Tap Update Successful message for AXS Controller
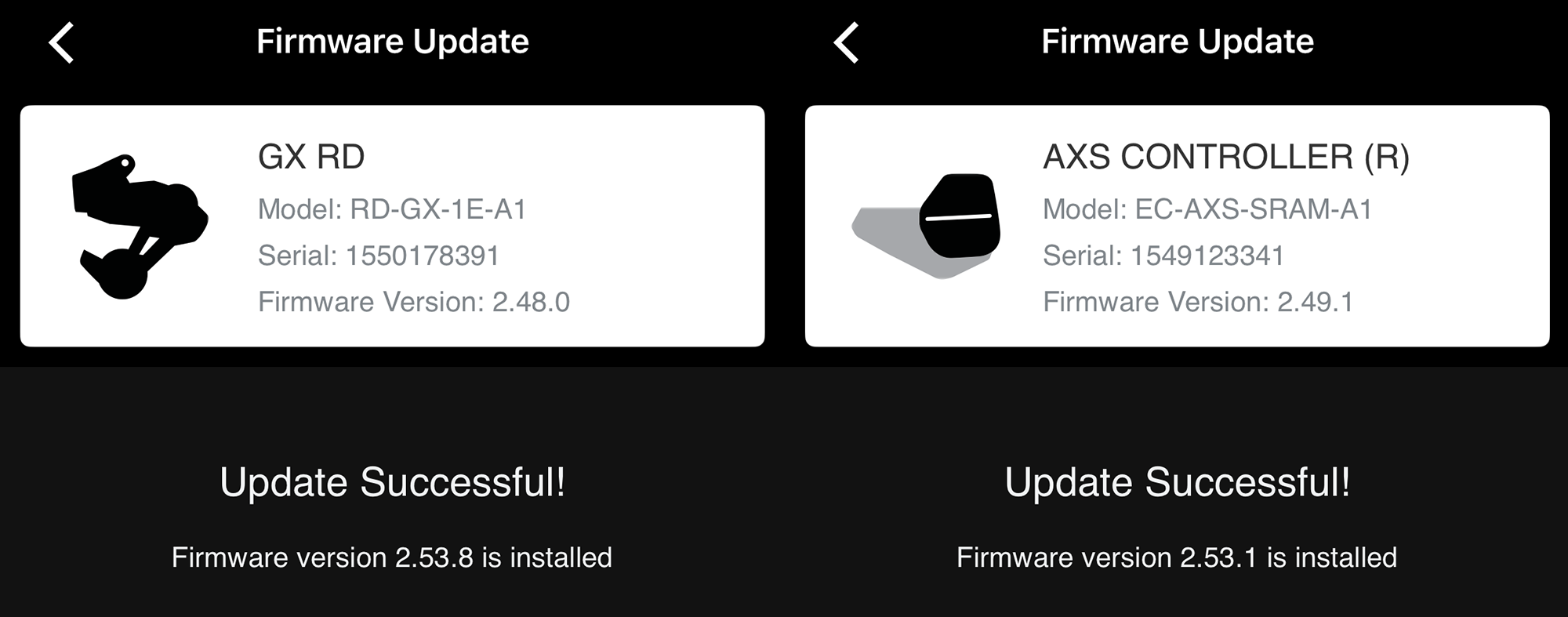This screenshot has height=617, width=1568. (1178, 482)
